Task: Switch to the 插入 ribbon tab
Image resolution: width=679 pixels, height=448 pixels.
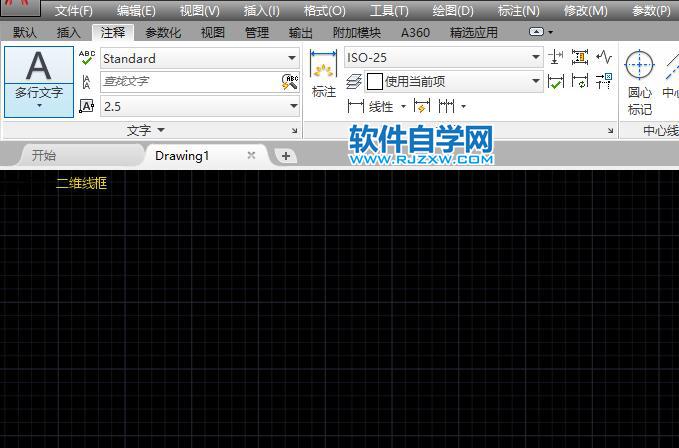Action: (x=68, y=32)
